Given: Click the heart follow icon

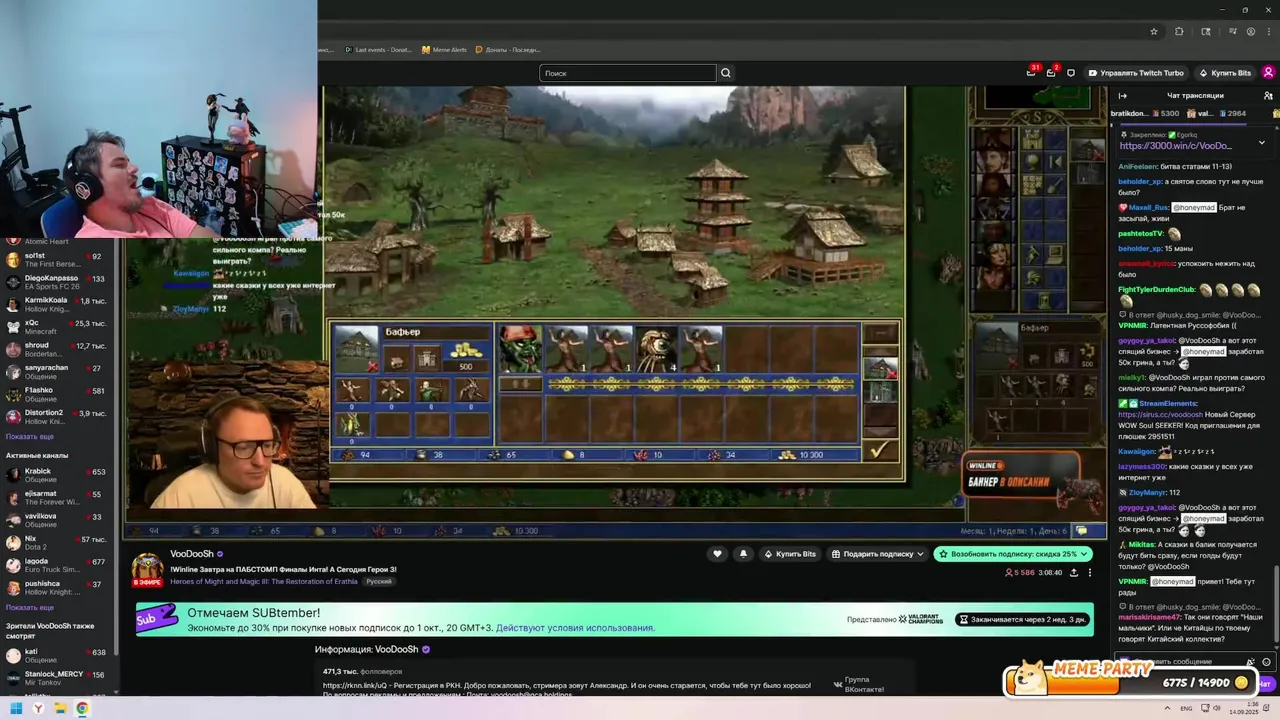Looking at the screenshot, I should click(x=717, y=554).
